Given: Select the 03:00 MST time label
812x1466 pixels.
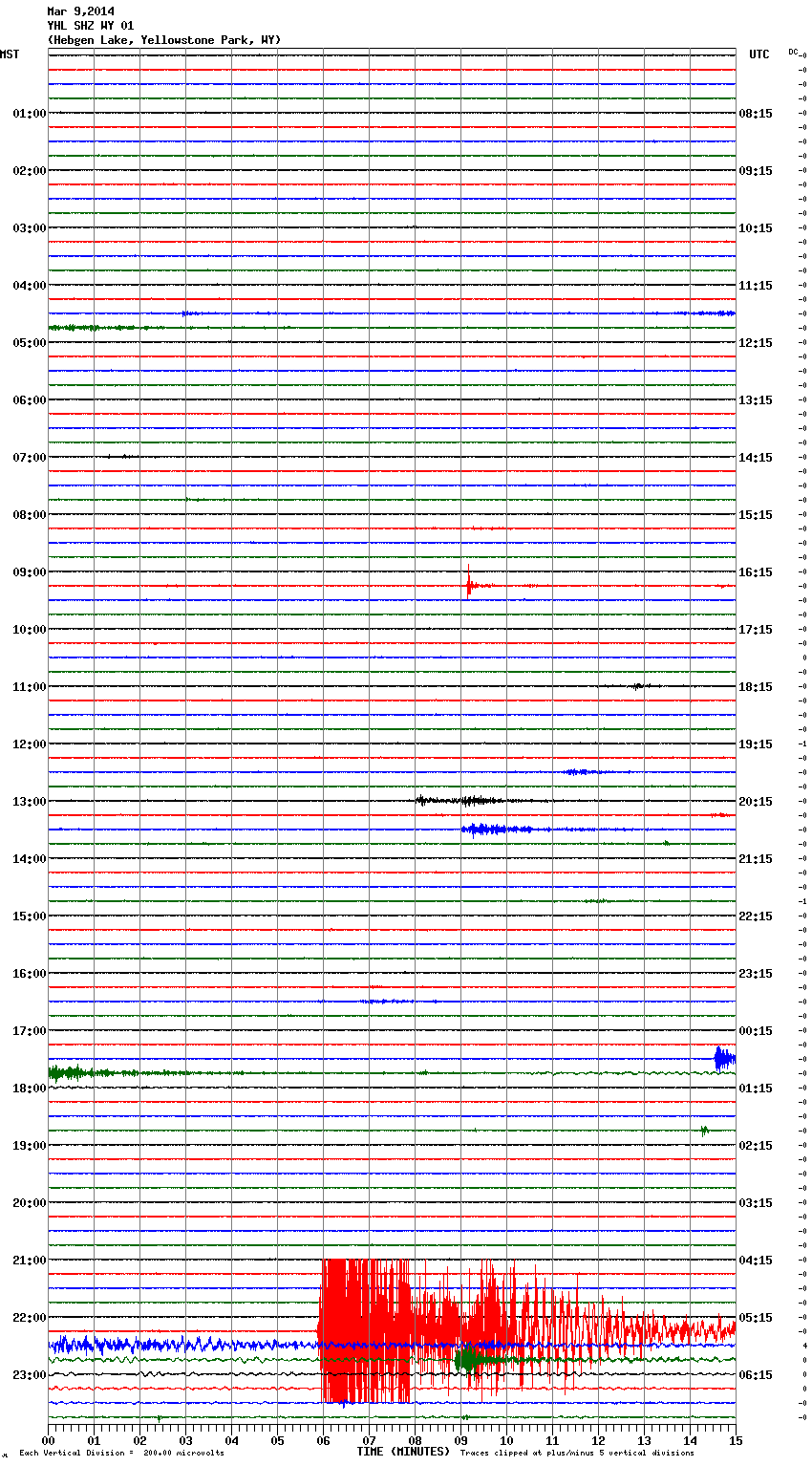Looking at the screenshot, I should tap(29, 228).
